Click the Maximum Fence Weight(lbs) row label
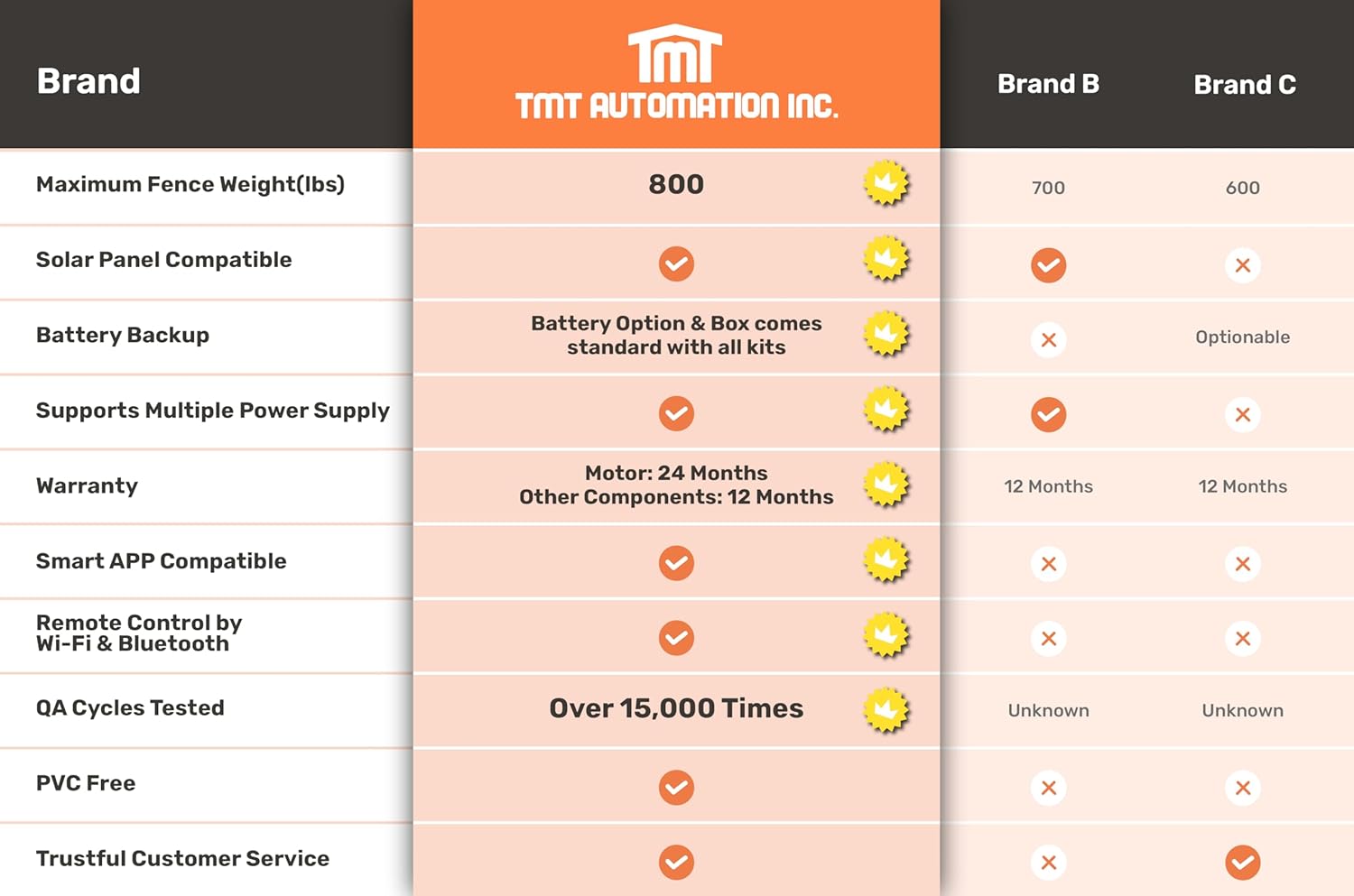The image size is (1354, 896). [x=190, y=184]
